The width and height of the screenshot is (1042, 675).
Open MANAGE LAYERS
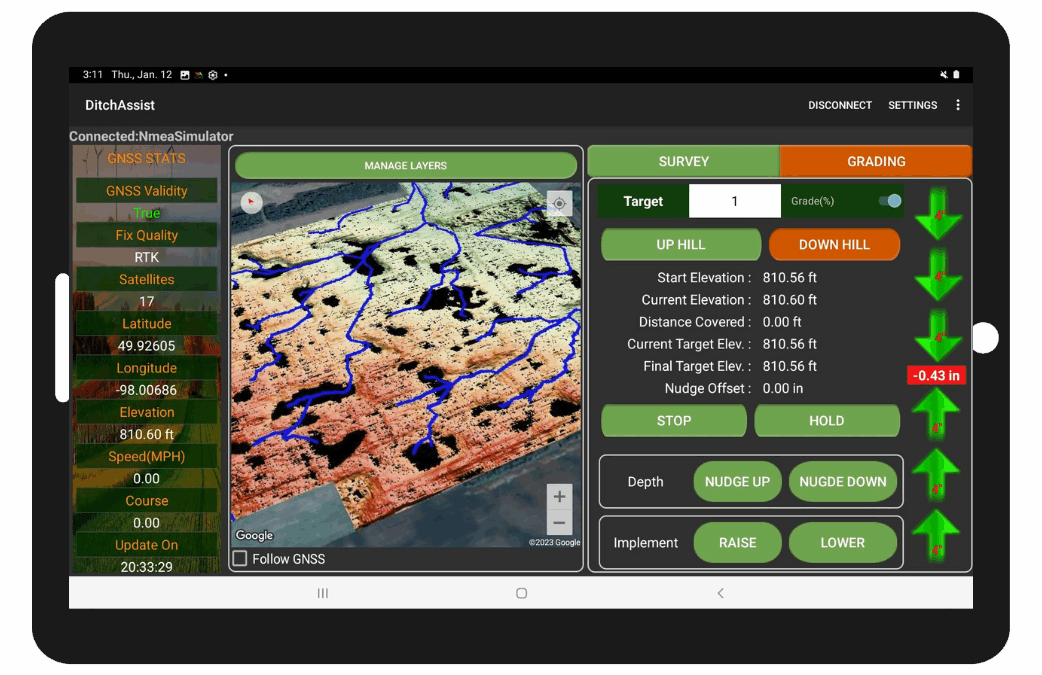pos(405,165)
